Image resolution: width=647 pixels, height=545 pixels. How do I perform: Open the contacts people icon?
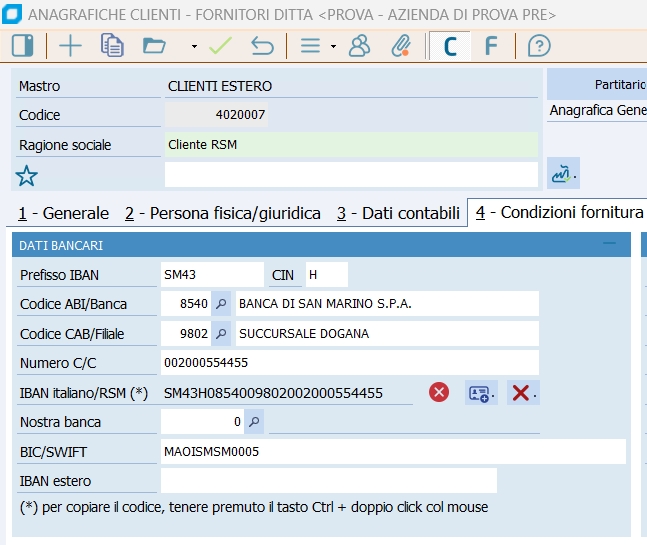click(359, 45)
